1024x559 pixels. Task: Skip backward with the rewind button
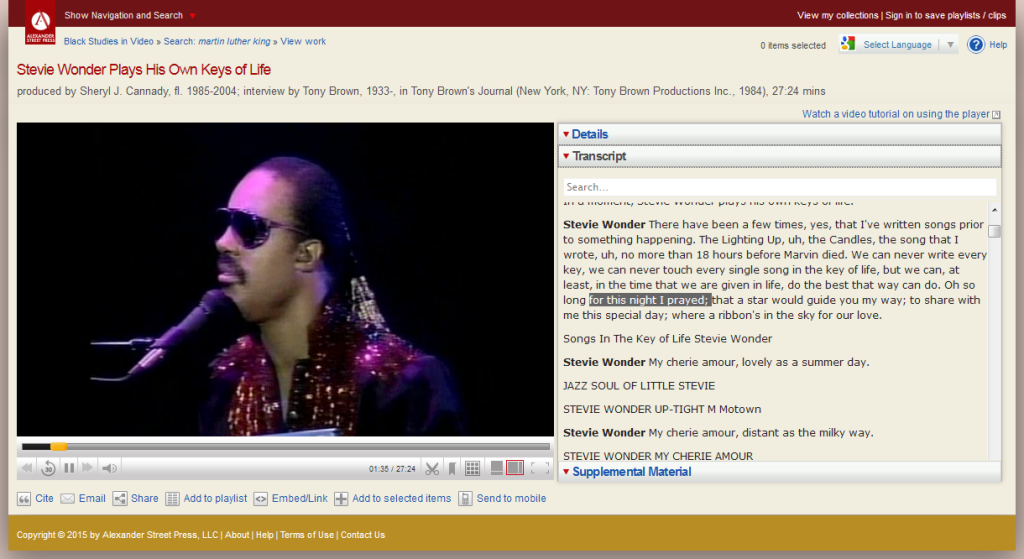(27, 468)
